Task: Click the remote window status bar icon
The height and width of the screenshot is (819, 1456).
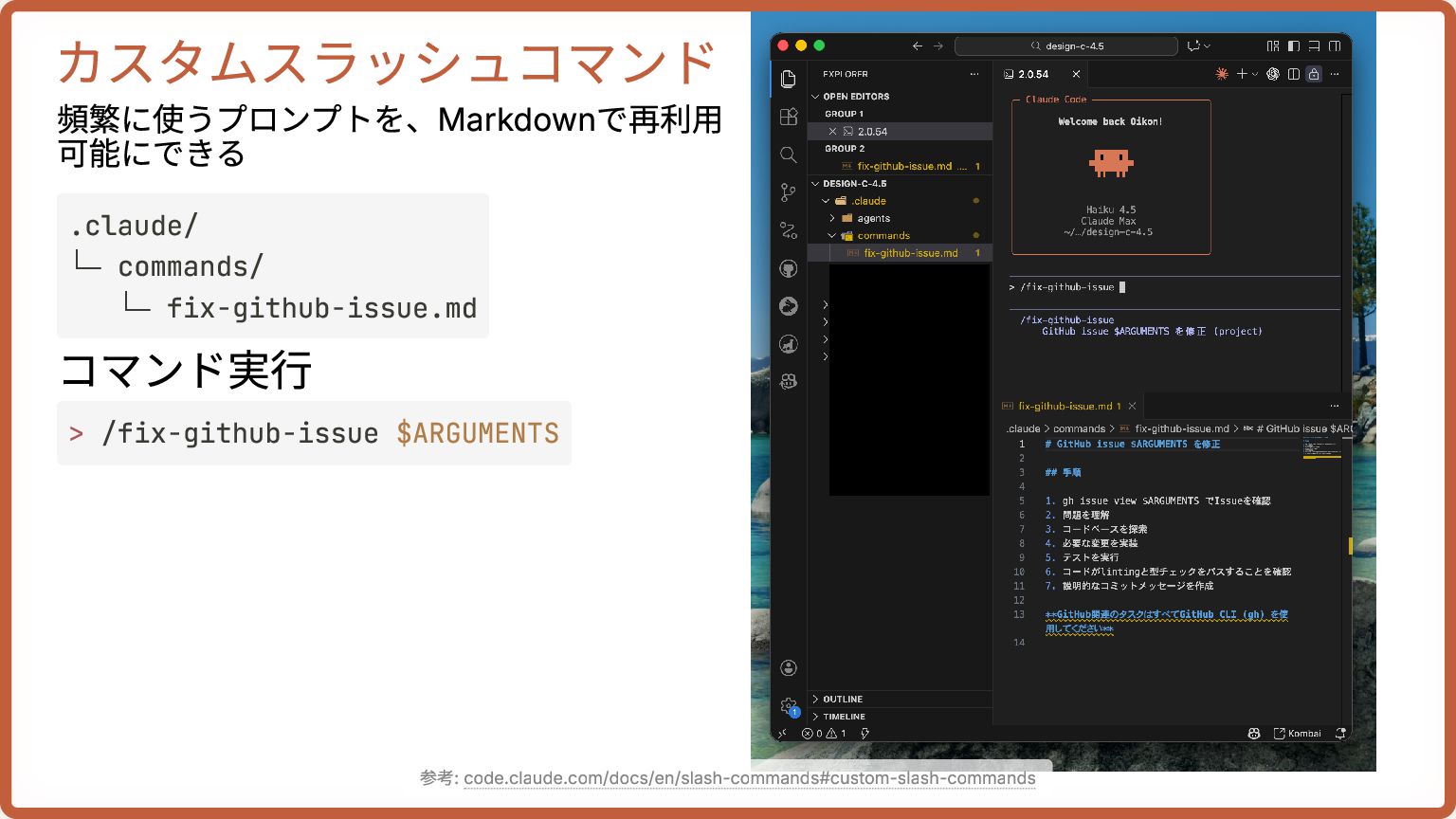Action: (782, 733)
